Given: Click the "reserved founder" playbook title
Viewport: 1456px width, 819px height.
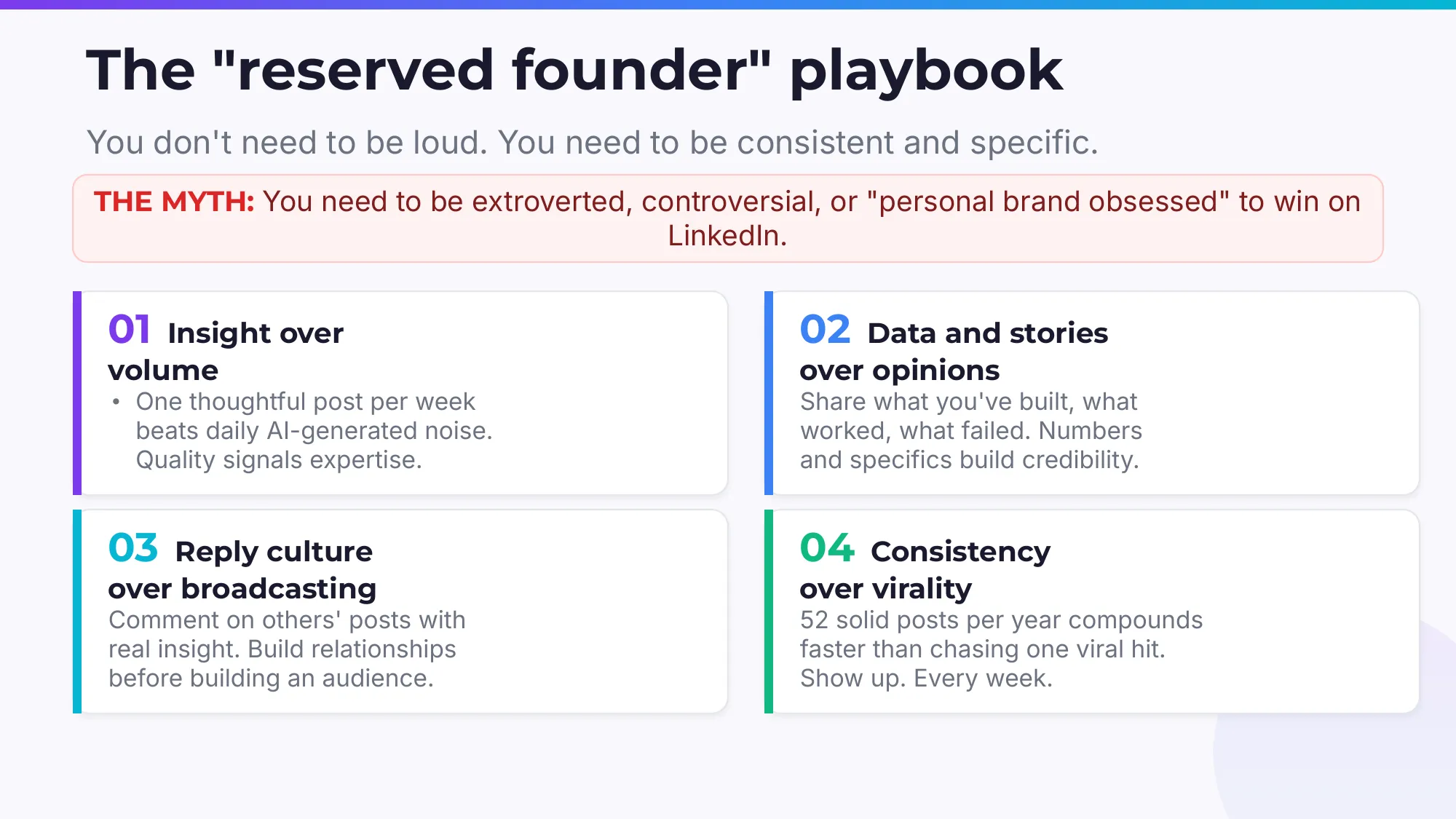Looking at the screenshot, I should pos(574,70).
